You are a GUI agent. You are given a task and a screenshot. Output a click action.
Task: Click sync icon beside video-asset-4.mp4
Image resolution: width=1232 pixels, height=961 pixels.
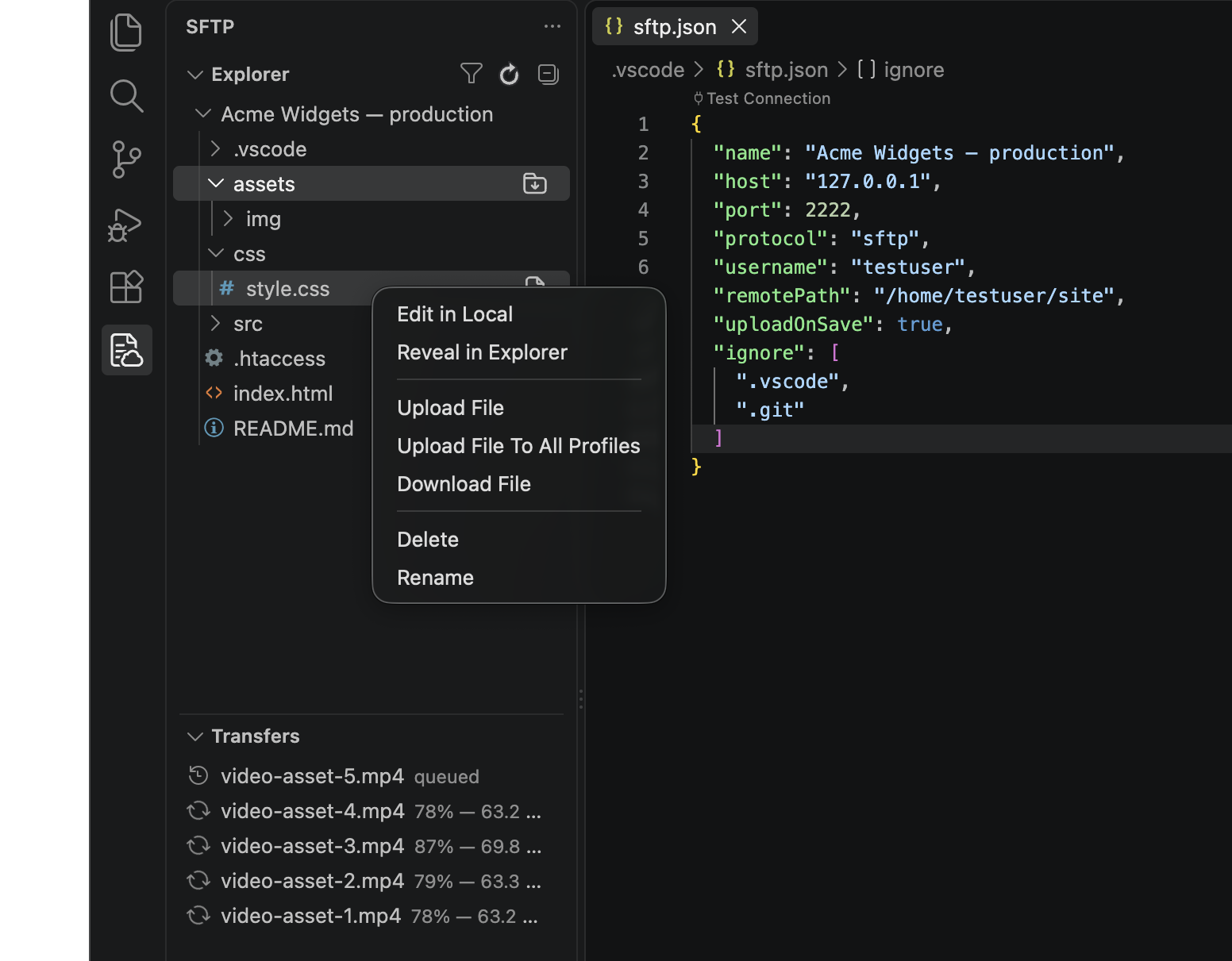(198, 810)
